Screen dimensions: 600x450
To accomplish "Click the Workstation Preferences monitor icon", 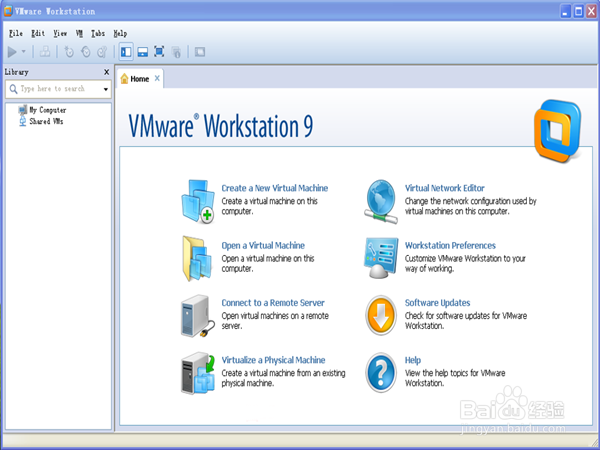I will (x=381, y=258).
